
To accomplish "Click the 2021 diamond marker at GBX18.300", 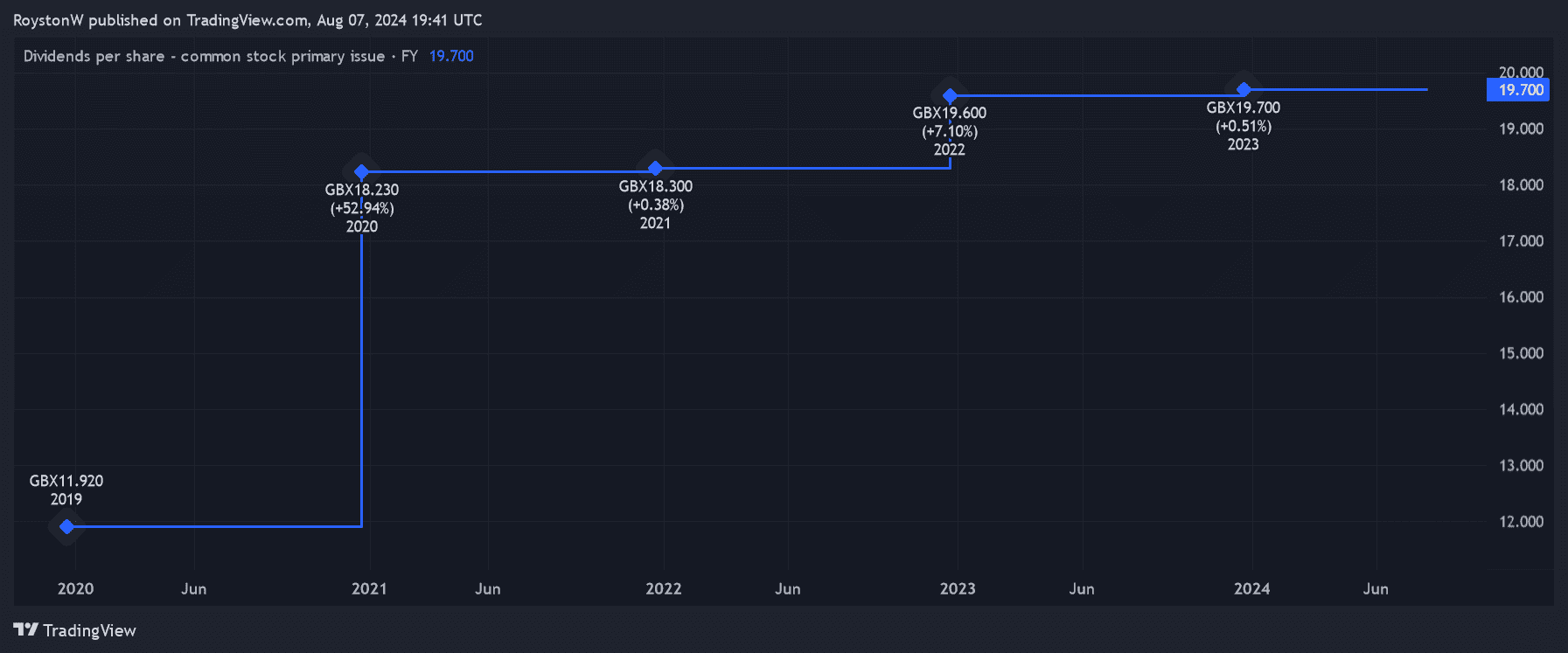I will click(x=655, y=168).
